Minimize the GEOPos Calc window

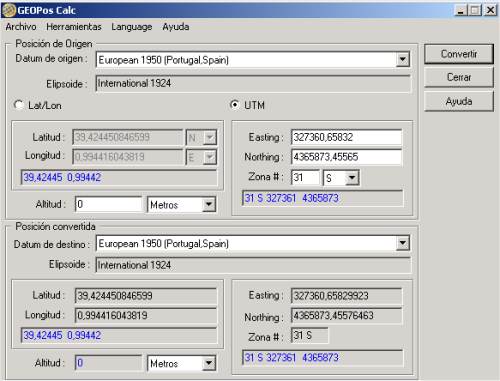coord(461,10)
